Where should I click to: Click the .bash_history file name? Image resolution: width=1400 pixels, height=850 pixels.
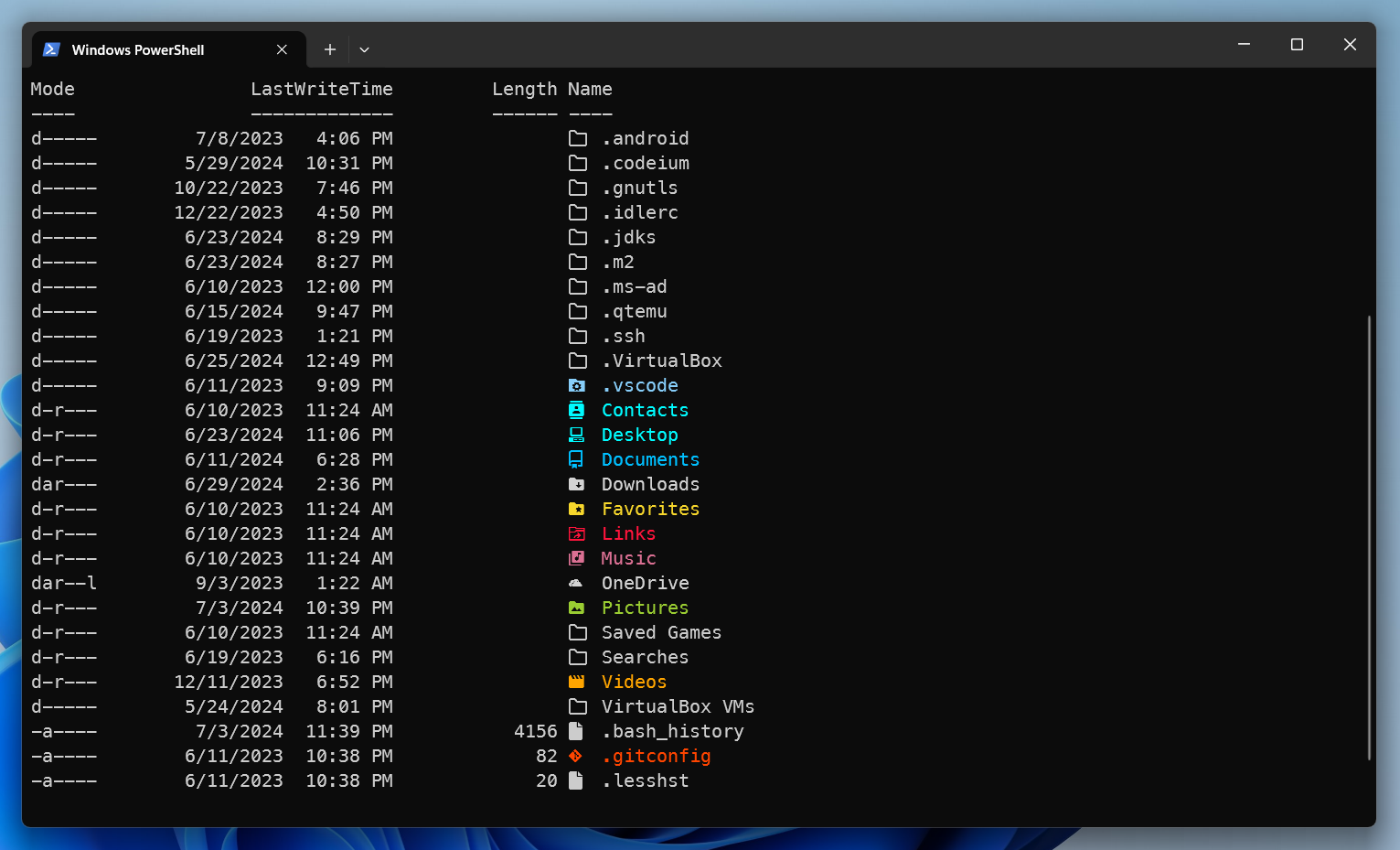[x=673, y=731]
